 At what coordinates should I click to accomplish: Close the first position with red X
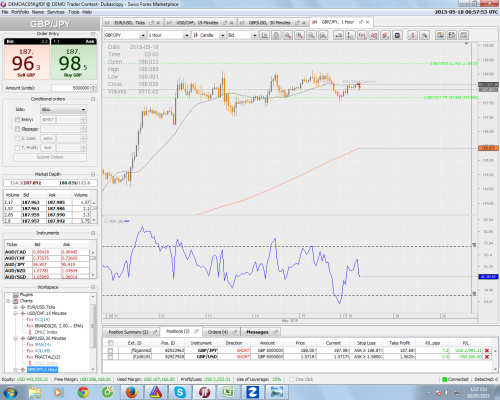click(487, 350)
